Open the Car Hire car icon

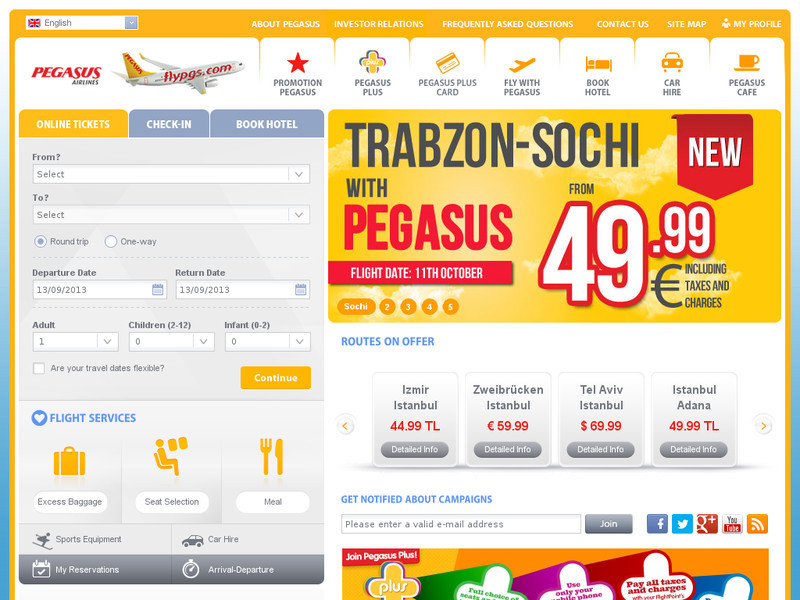pos(672,63)
